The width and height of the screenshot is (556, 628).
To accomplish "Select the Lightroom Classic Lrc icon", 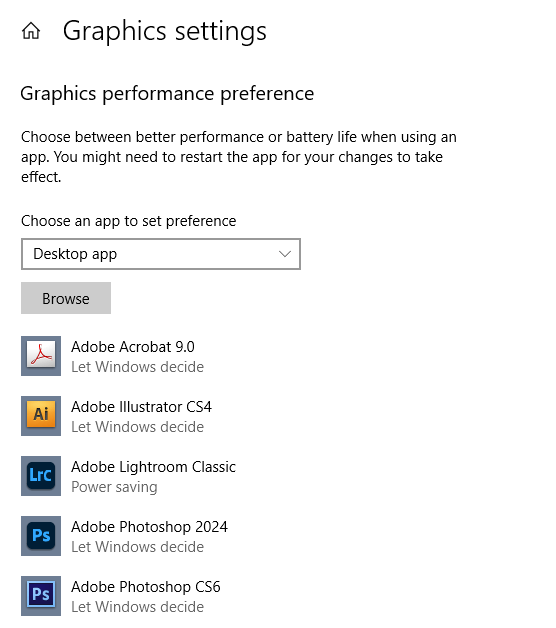I will [41, 476].
